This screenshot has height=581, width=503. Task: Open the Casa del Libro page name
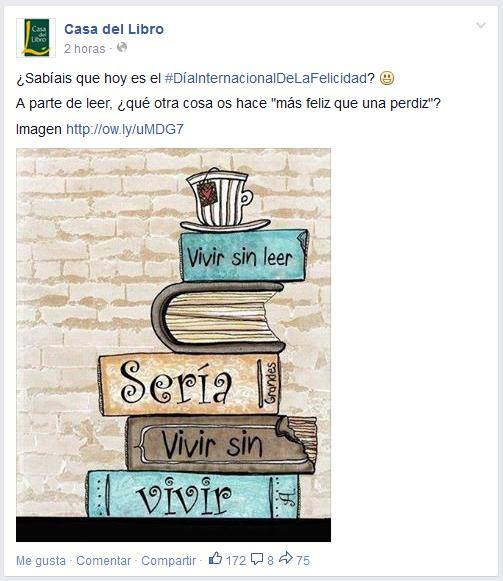click(114, 29)
